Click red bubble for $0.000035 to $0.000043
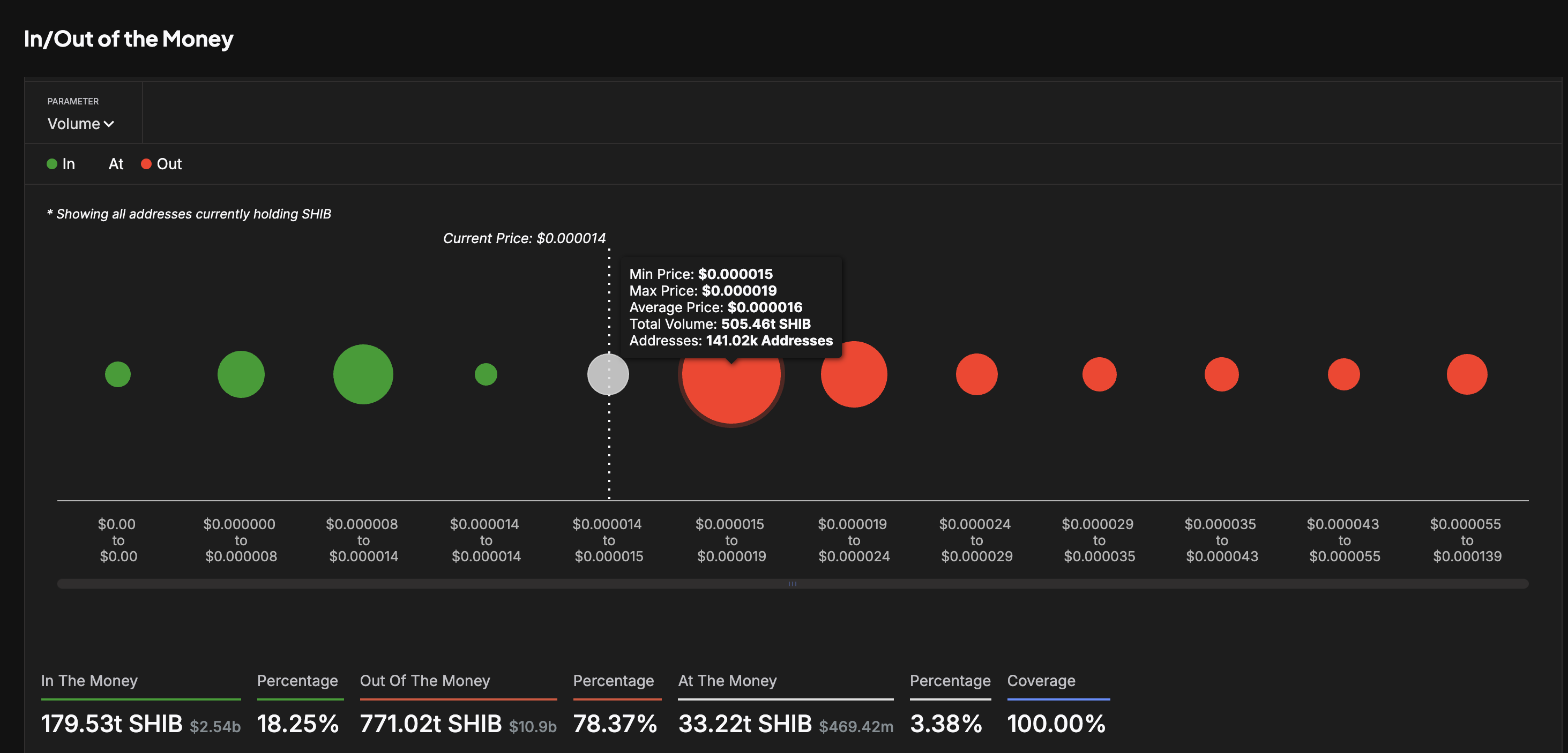This screenshot has height=753, width=1568. coord(1221,374)
